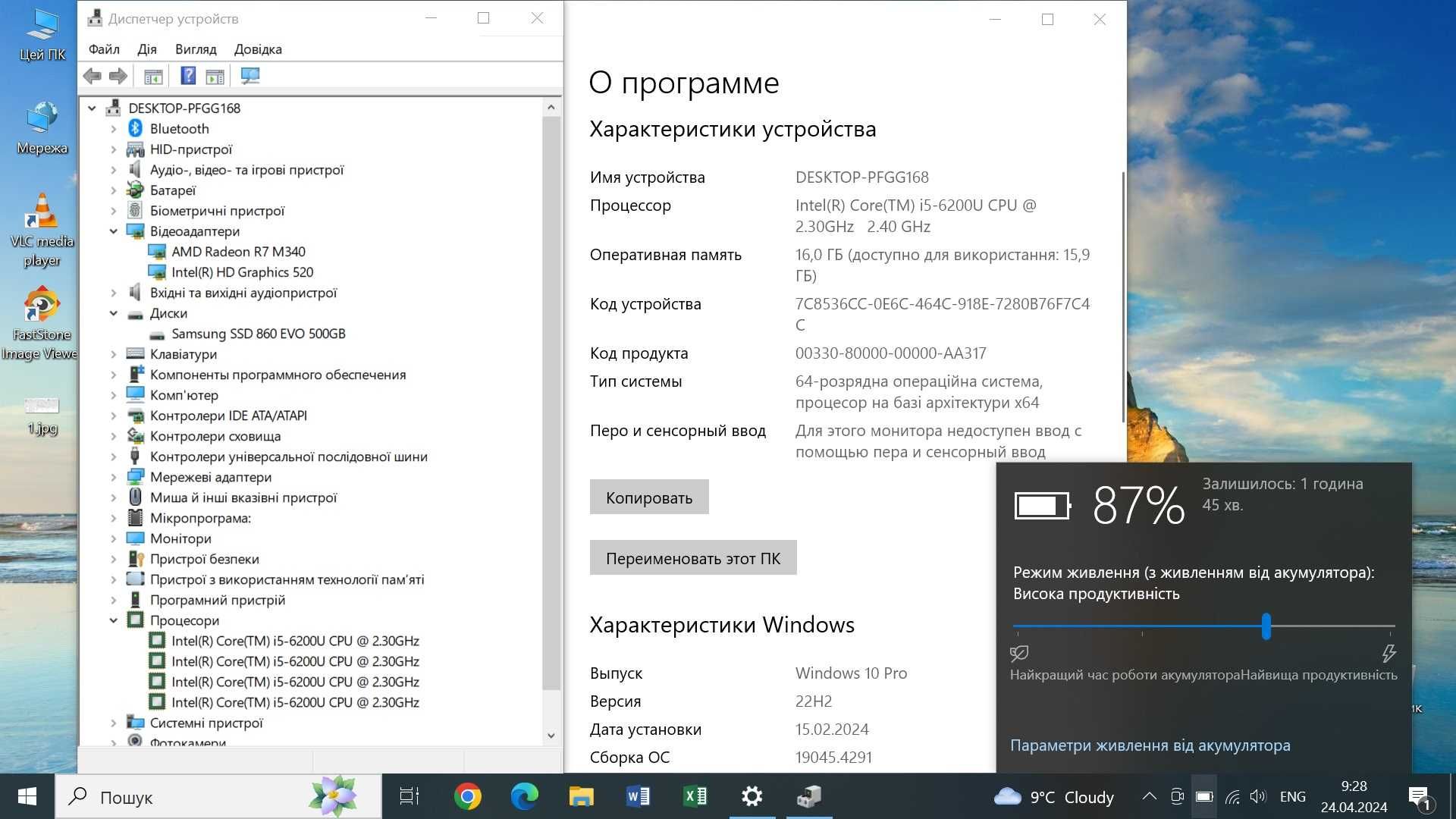1456x819 pixels.
Task: Click Переименовать этот ПК button
Action: (693, 558)
